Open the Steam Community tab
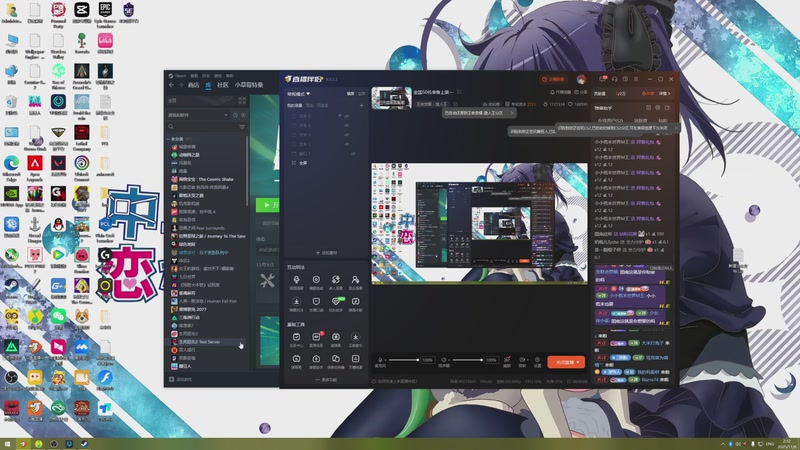Image resolution: width=800 pixels, height=450 pixels. coord(223,85)
